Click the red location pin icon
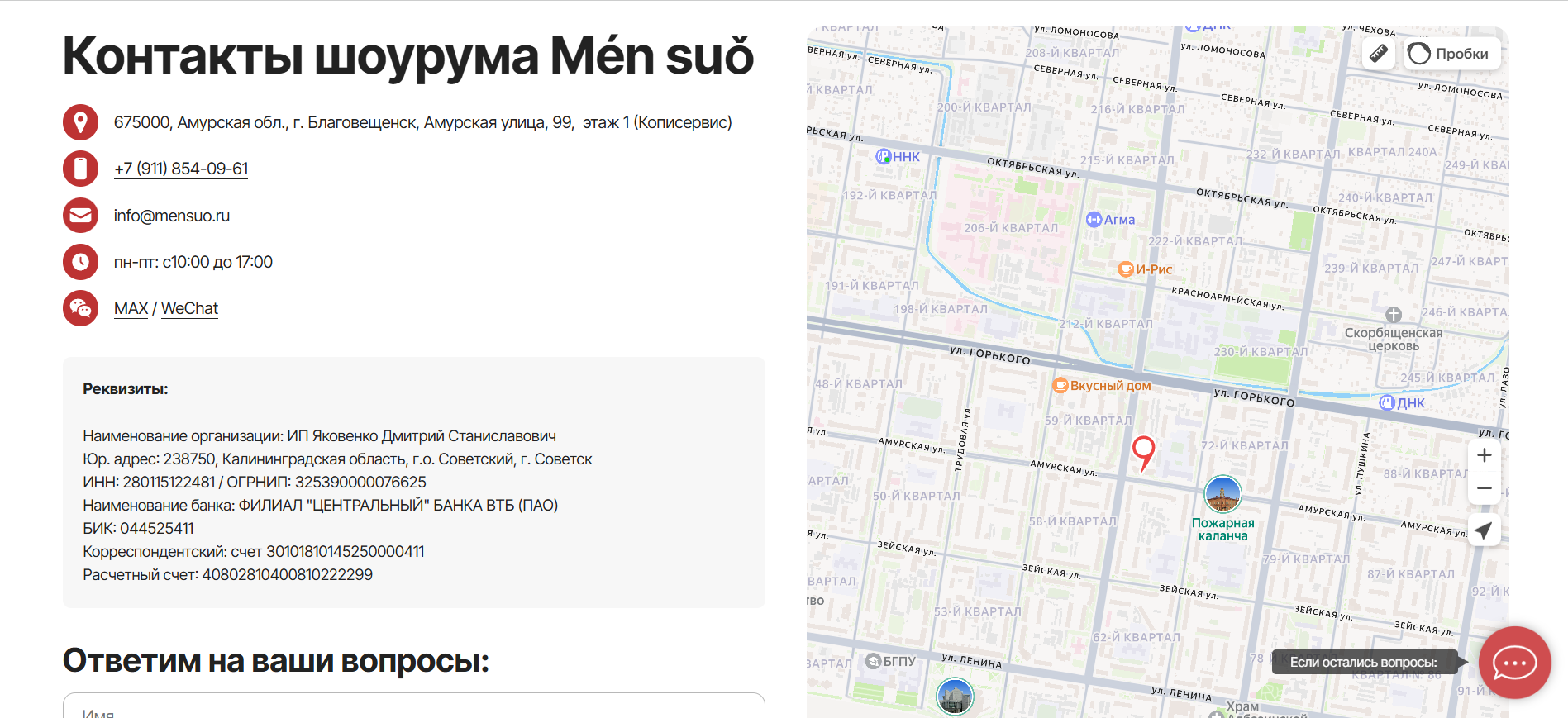This screenshot has height=718, width=1568. coord(80,122)
